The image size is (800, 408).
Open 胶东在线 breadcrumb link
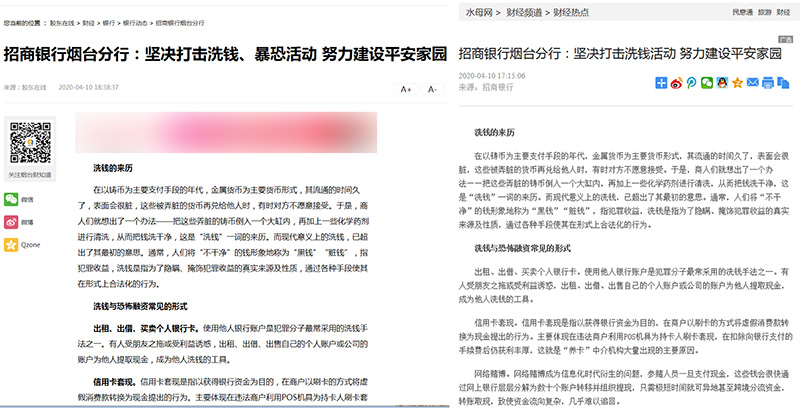point(62,23)
